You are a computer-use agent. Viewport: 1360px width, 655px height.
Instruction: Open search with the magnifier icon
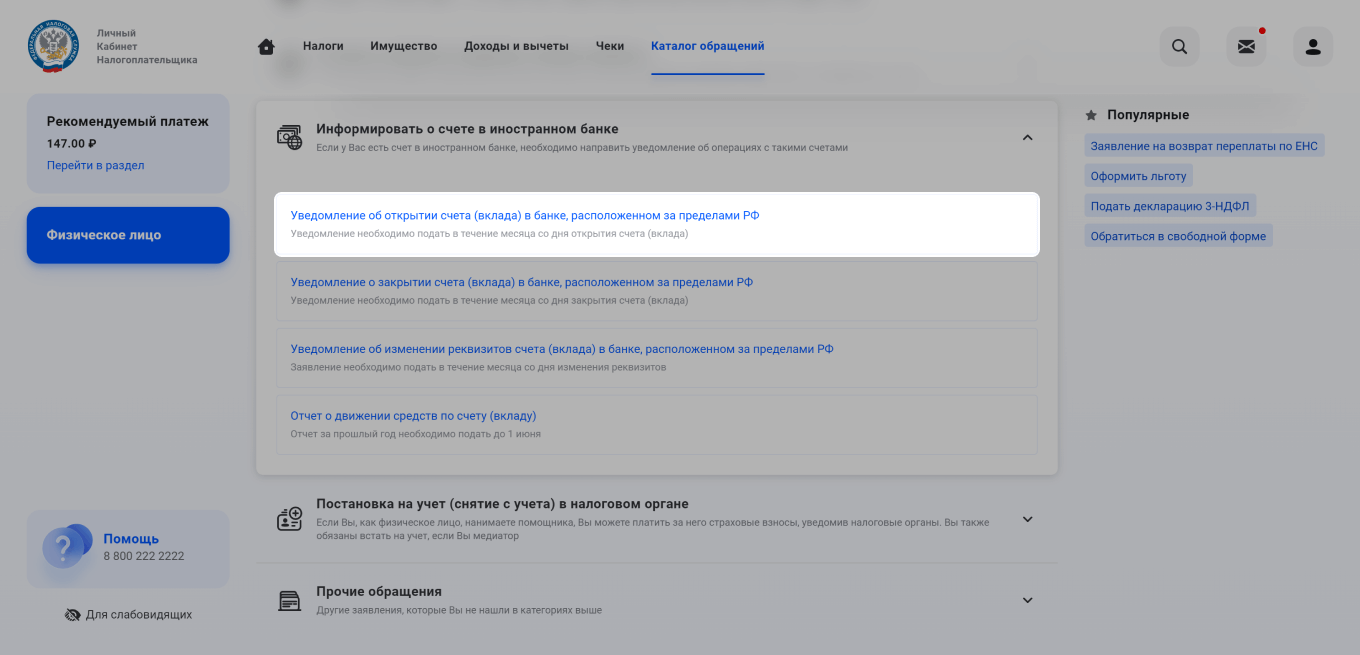pyautogui.click(x=1179, y=47)
